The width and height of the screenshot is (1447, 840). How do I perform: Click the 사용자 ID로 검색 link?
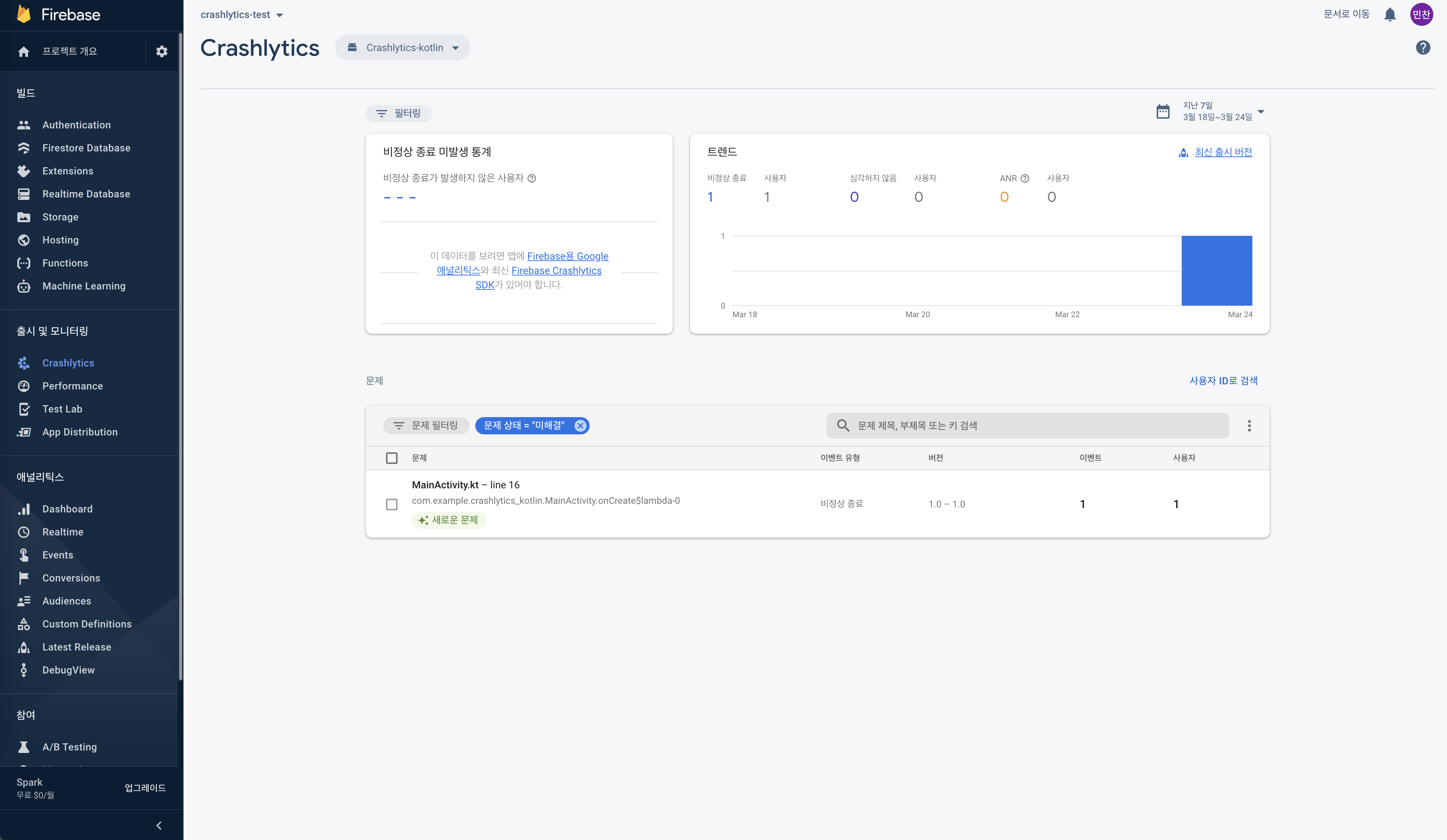tap(1224, 381)
